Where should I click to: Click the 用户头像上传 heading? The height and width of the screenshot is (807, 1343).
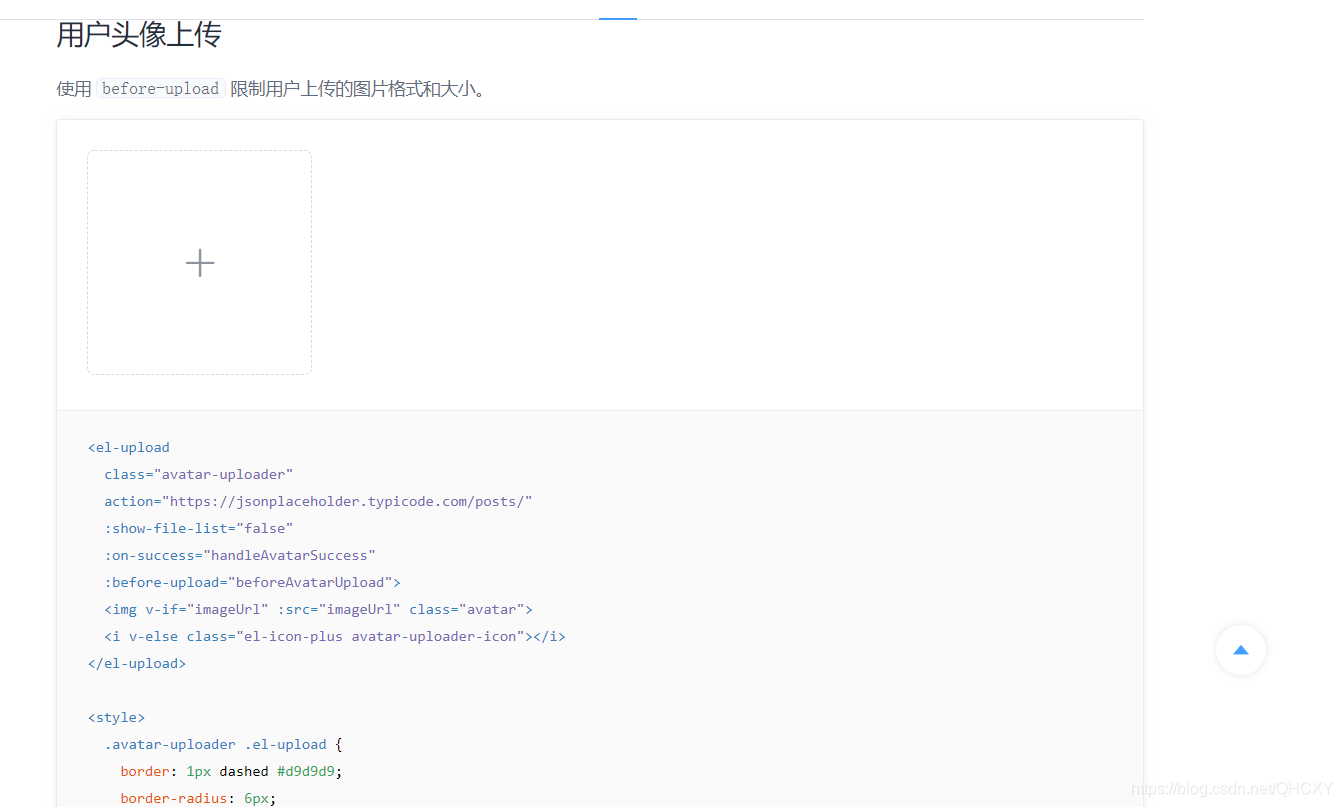click(x=139, y=35)
